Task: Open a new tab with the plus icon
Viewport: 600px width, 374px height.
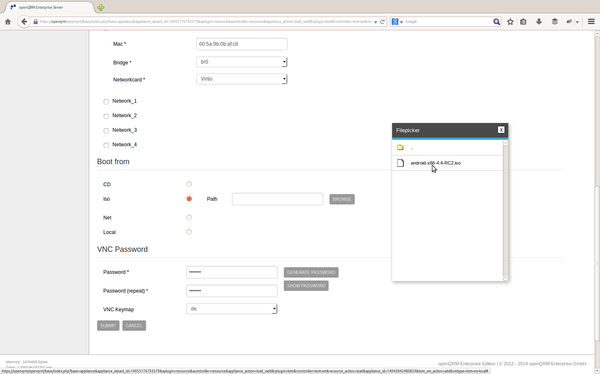Action: [x=101, y=7]
